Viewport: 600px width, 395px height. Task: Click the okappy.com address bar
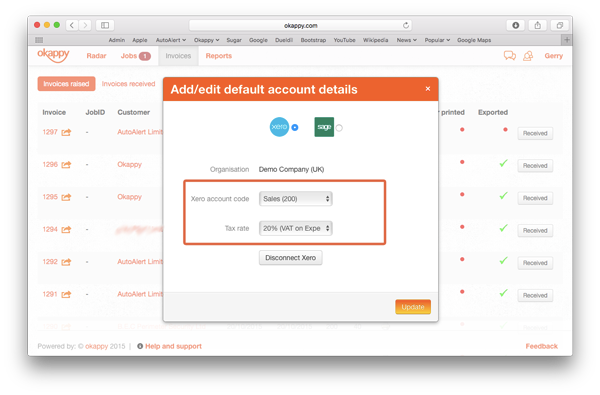click(x=300, y=25)
